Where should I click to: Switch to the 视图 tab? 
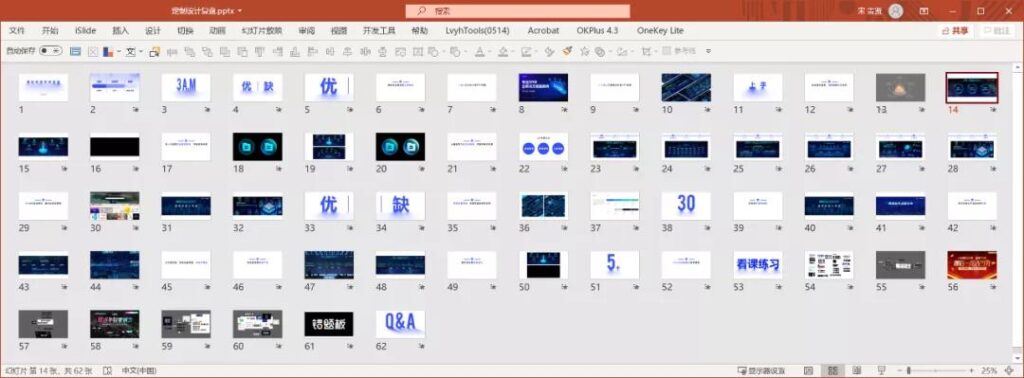339,31
